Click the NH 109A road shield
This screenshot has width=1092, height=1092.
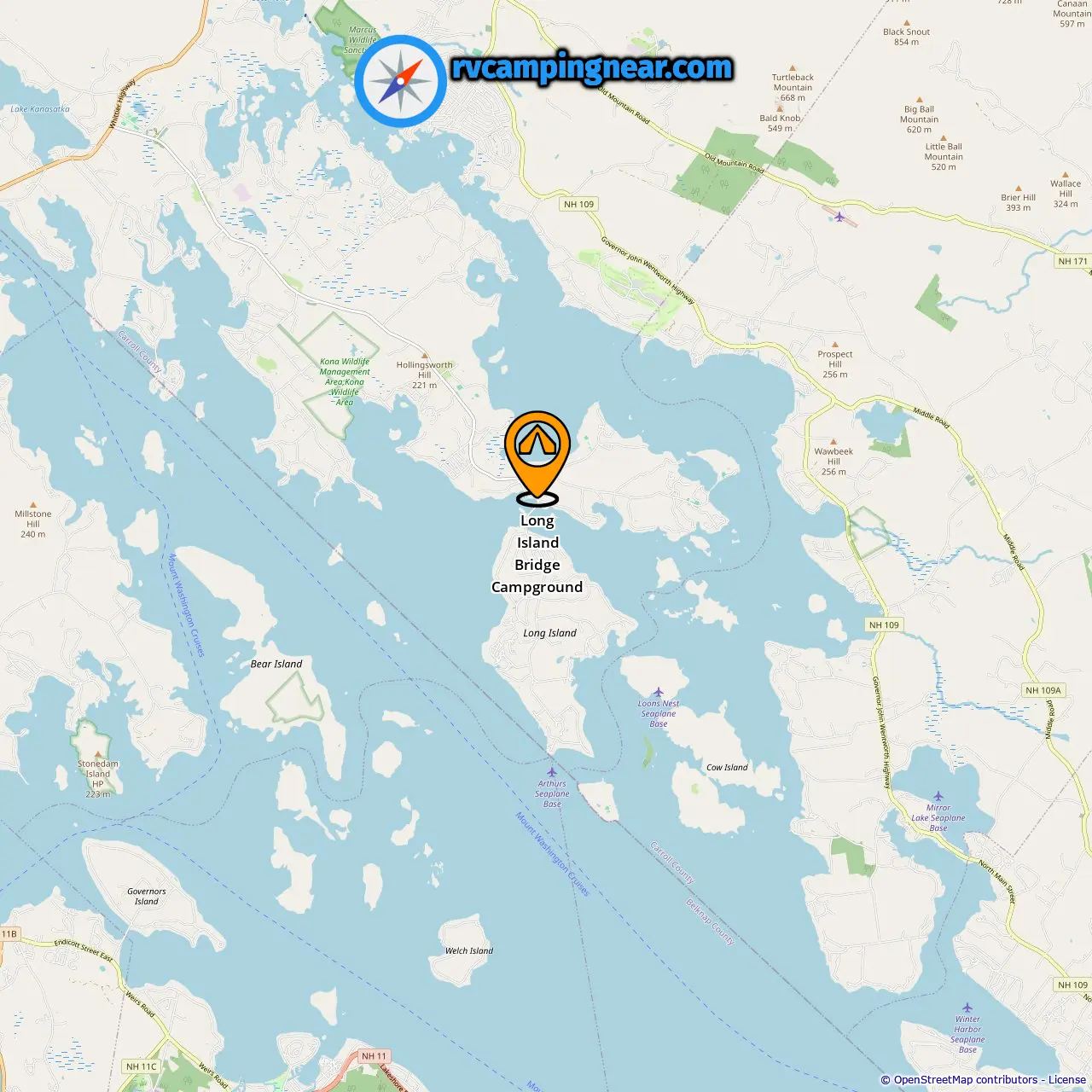tap(1043, 690)
